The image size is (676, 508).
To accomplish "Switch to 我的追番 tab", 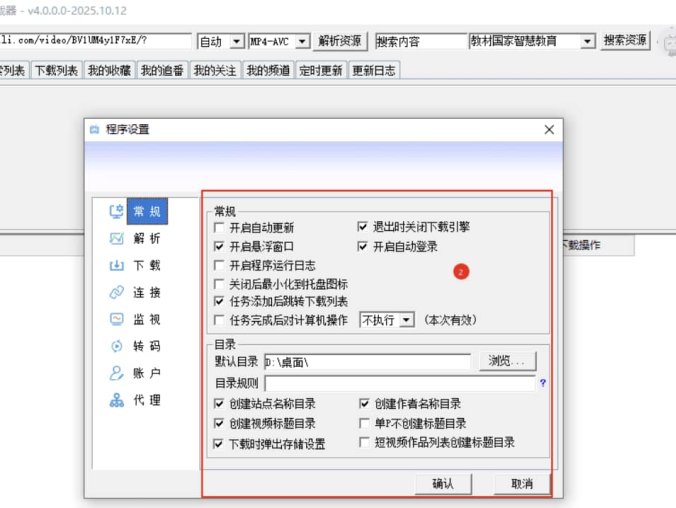I will [x=162, y=70].
